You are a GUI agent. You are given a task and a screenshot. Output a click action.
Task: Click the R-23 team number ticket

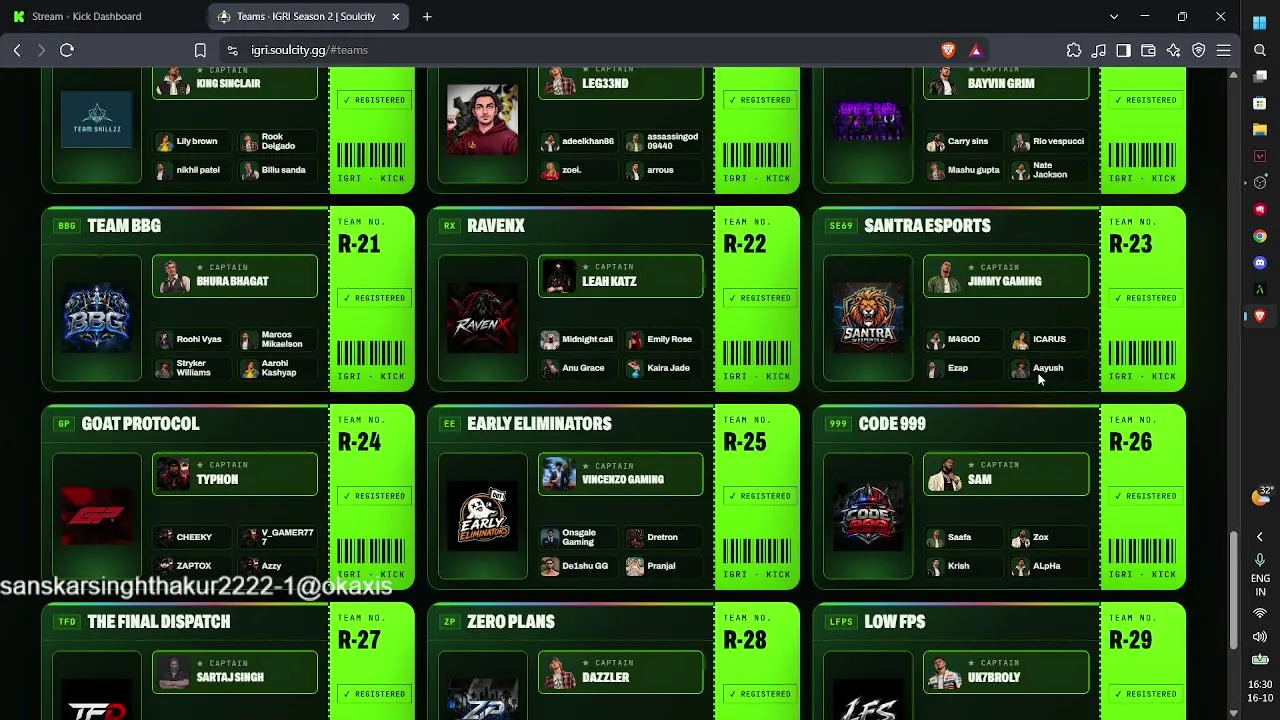pos(1143,298)
